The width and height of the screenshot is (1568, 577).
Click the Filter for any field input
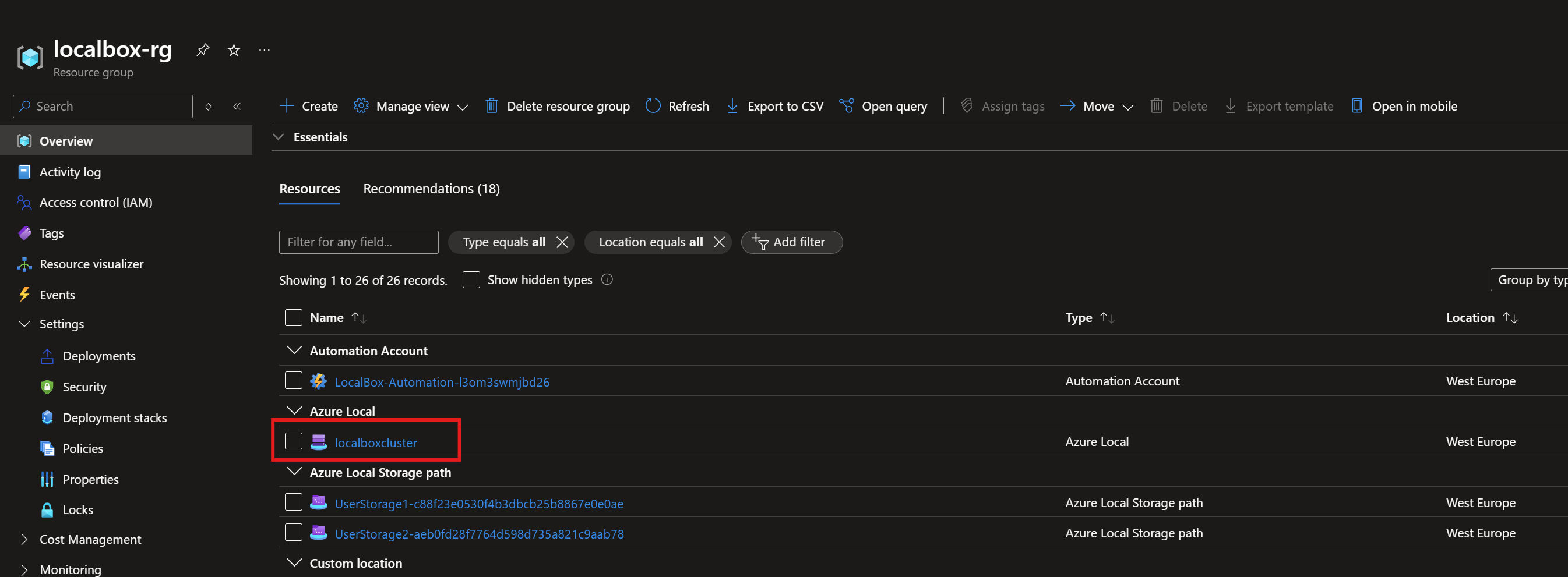pyautogui.click(x=358, y=242)
